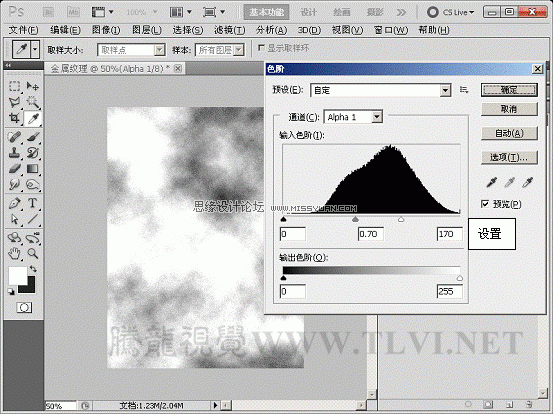
Task: Open the 图层(L) menu
Action: [147, 30]
